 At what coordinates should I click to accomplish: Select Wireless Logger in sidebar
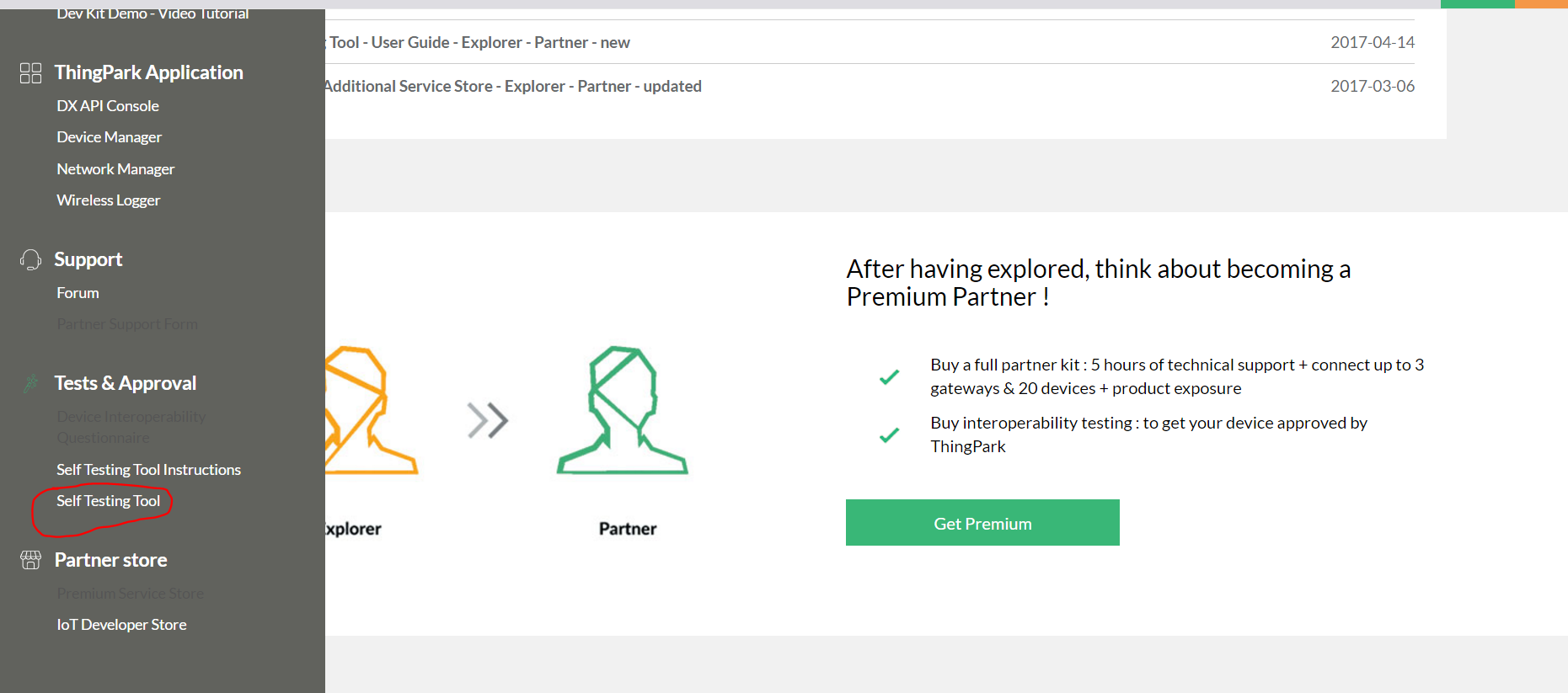[108, 200]
